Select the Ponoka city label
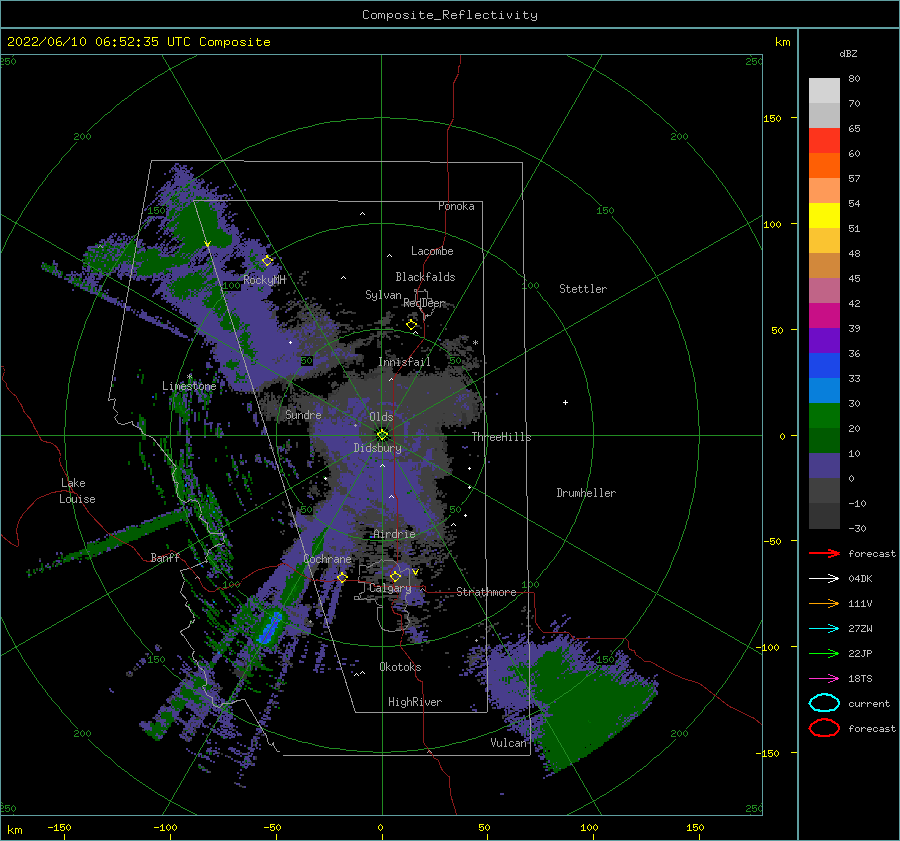Image resolution: width=900 pixels, height=841 pixels. (x=456, y=206)
